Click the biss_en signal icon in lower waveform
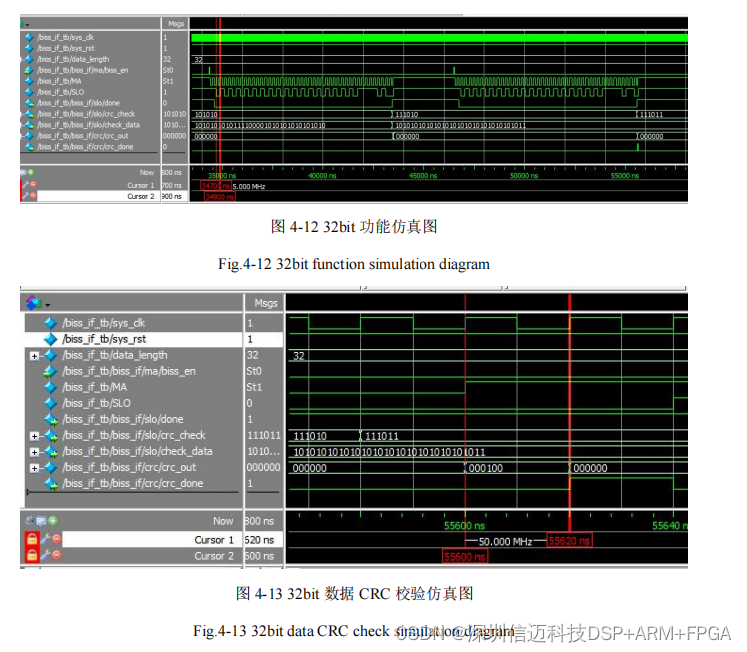Image resolution: width=747 pixels, height=652 pixels. point(51,371)
